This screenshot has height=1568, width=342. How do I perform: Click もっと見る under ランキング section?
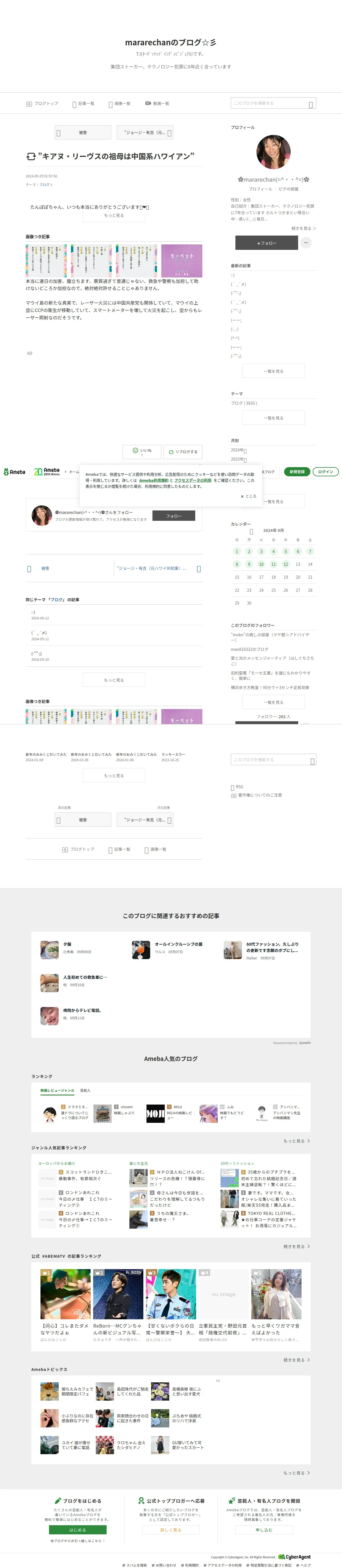pyautogui.click(x=296, y=1141)
